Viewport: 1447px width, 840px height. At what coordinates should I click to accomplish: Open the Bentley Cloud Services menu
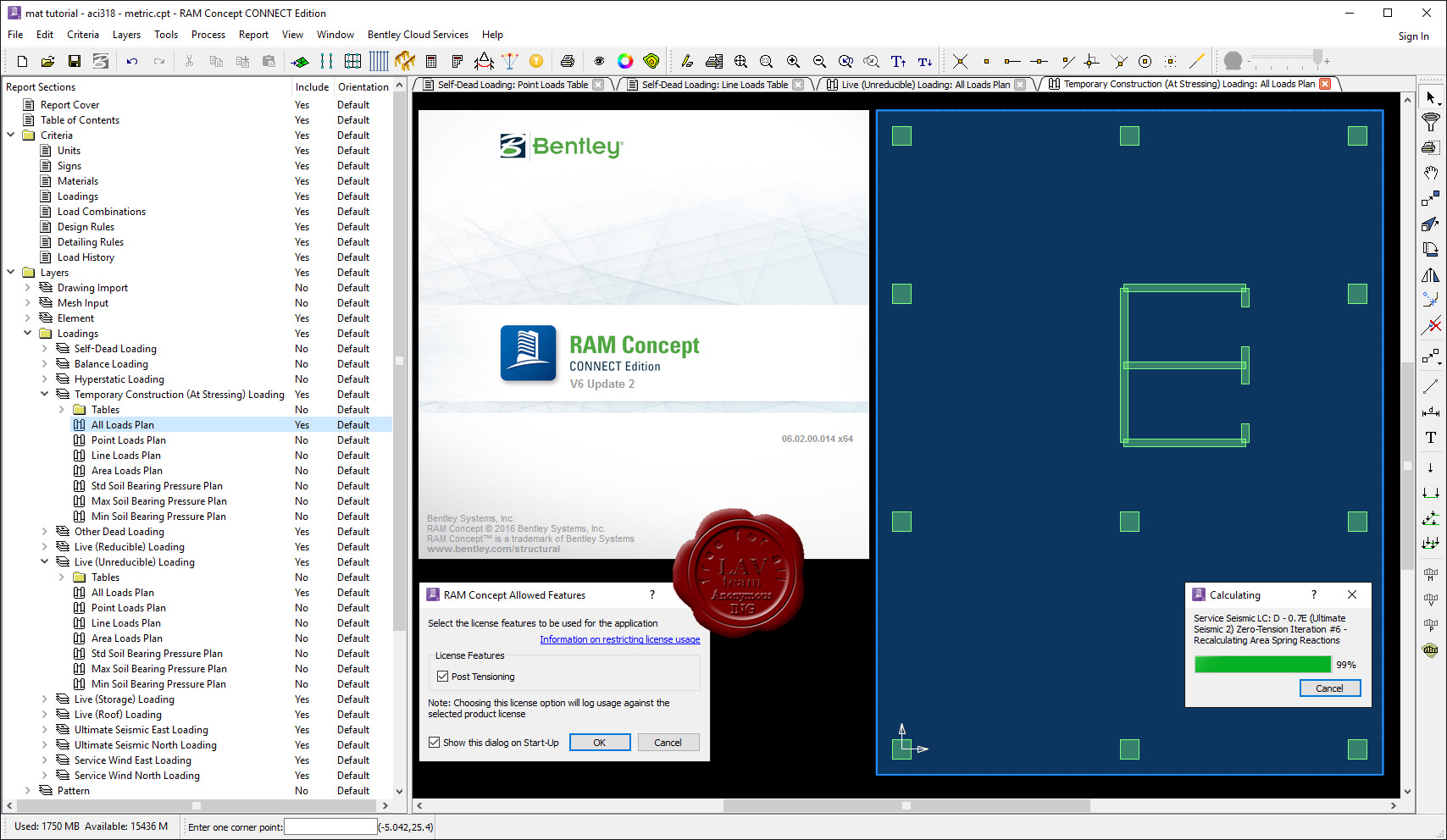(x=418, y=35)
